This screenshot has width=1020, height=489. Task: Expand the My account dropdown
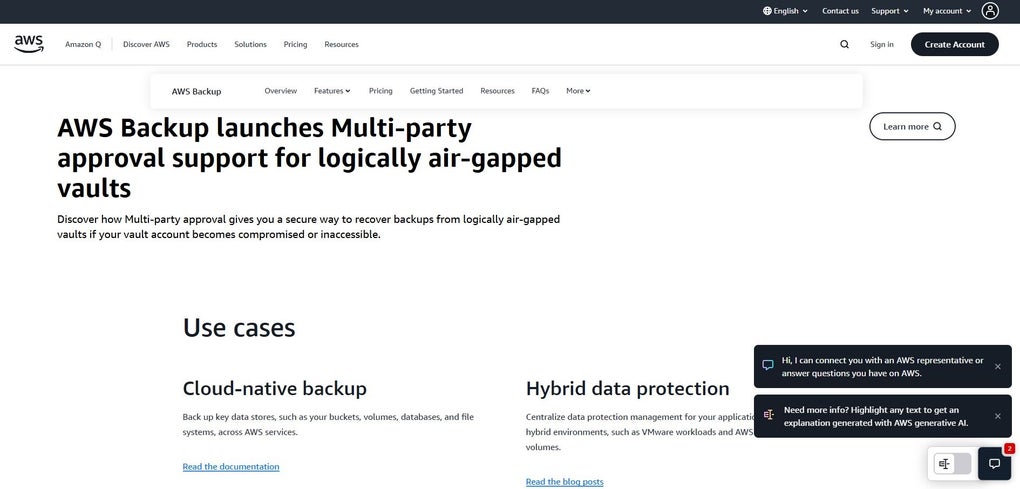(x=947, y=11)
